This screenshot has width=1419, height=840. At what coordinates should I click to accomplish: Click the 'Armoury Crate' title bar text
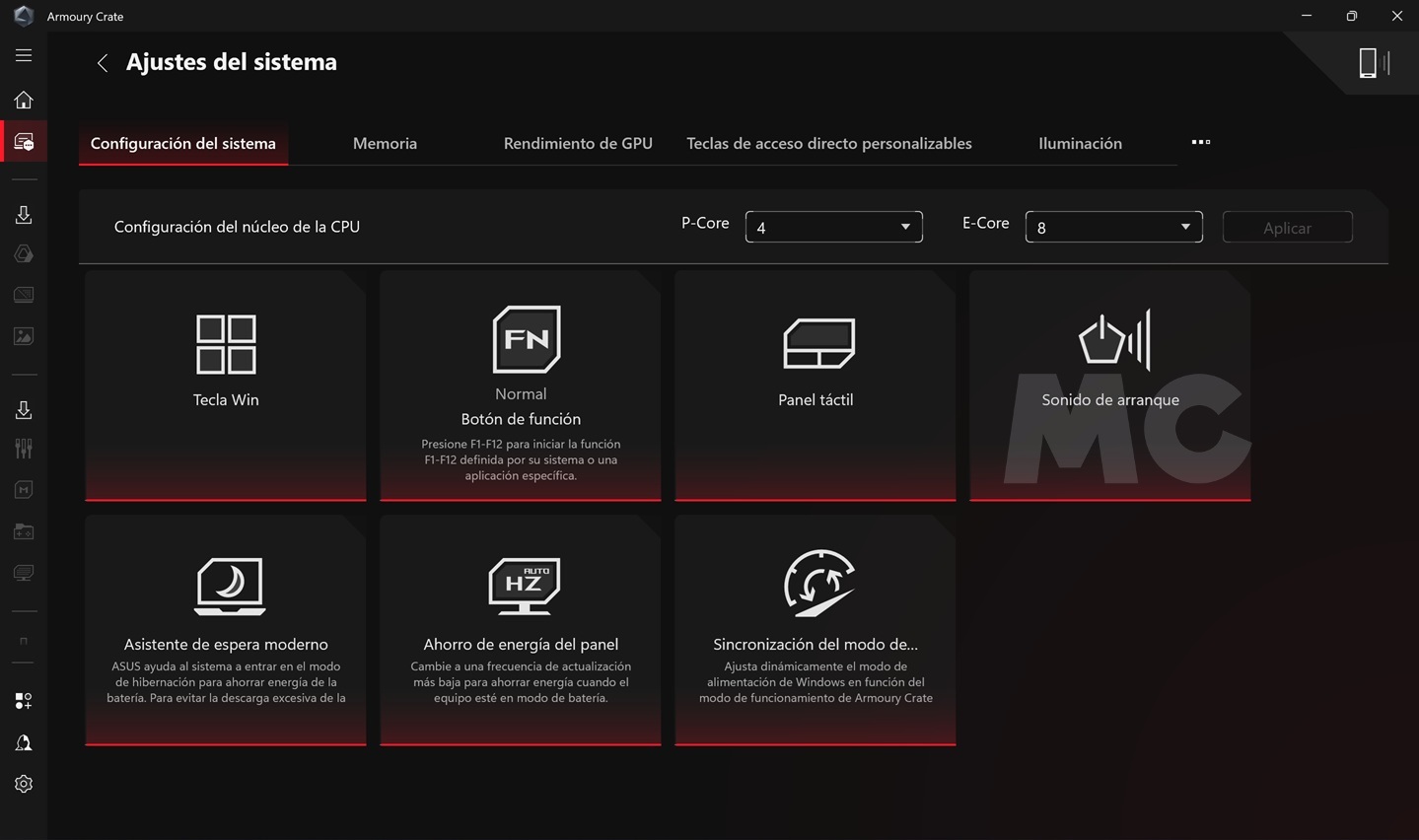(86, 17)
